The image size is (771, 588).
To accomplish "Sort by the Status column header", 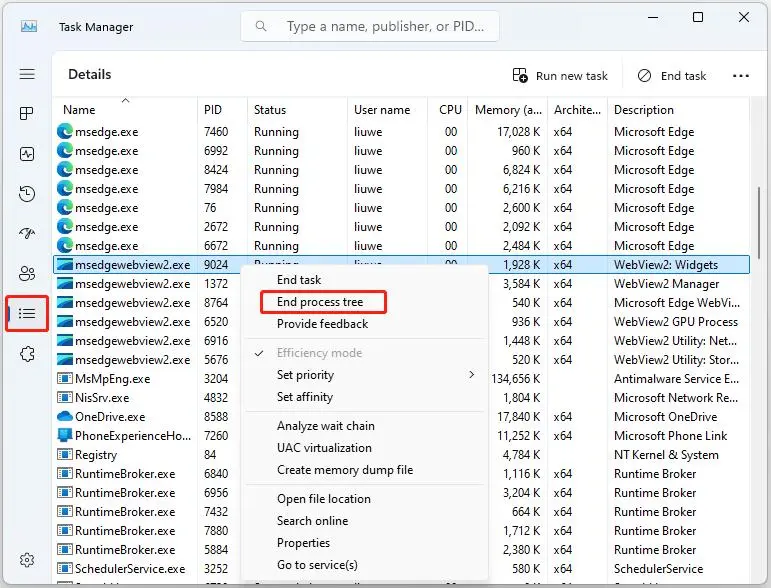I will point(297,110).
